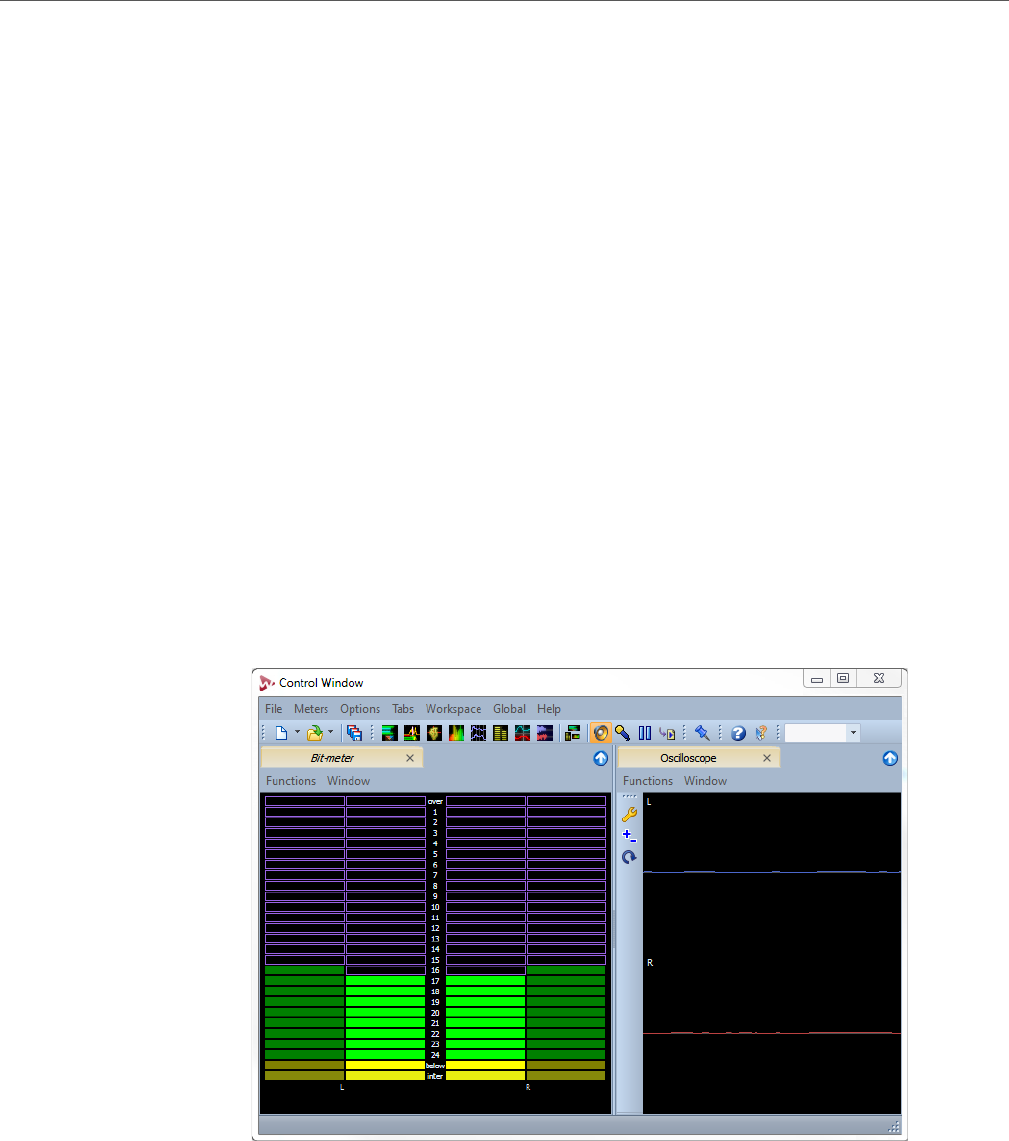Open Functions menu of the Bit-meter panel
This screenshot has height=1141, width=1009.
pyautogui.click(x=291, y=781)
